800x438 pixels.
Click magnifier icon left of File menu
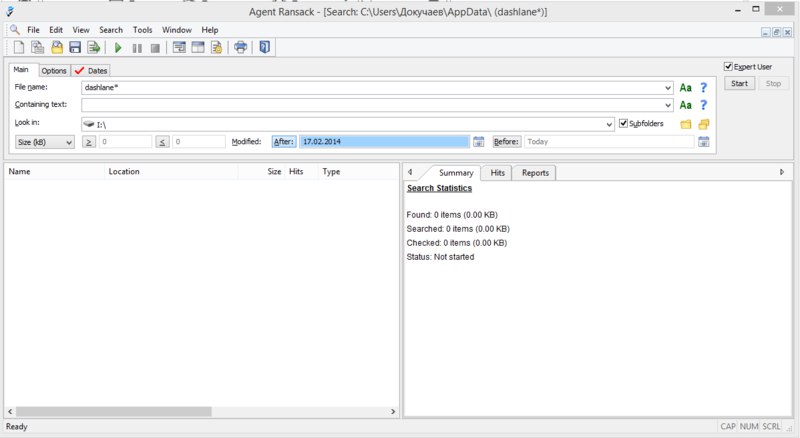pos(15,30)
